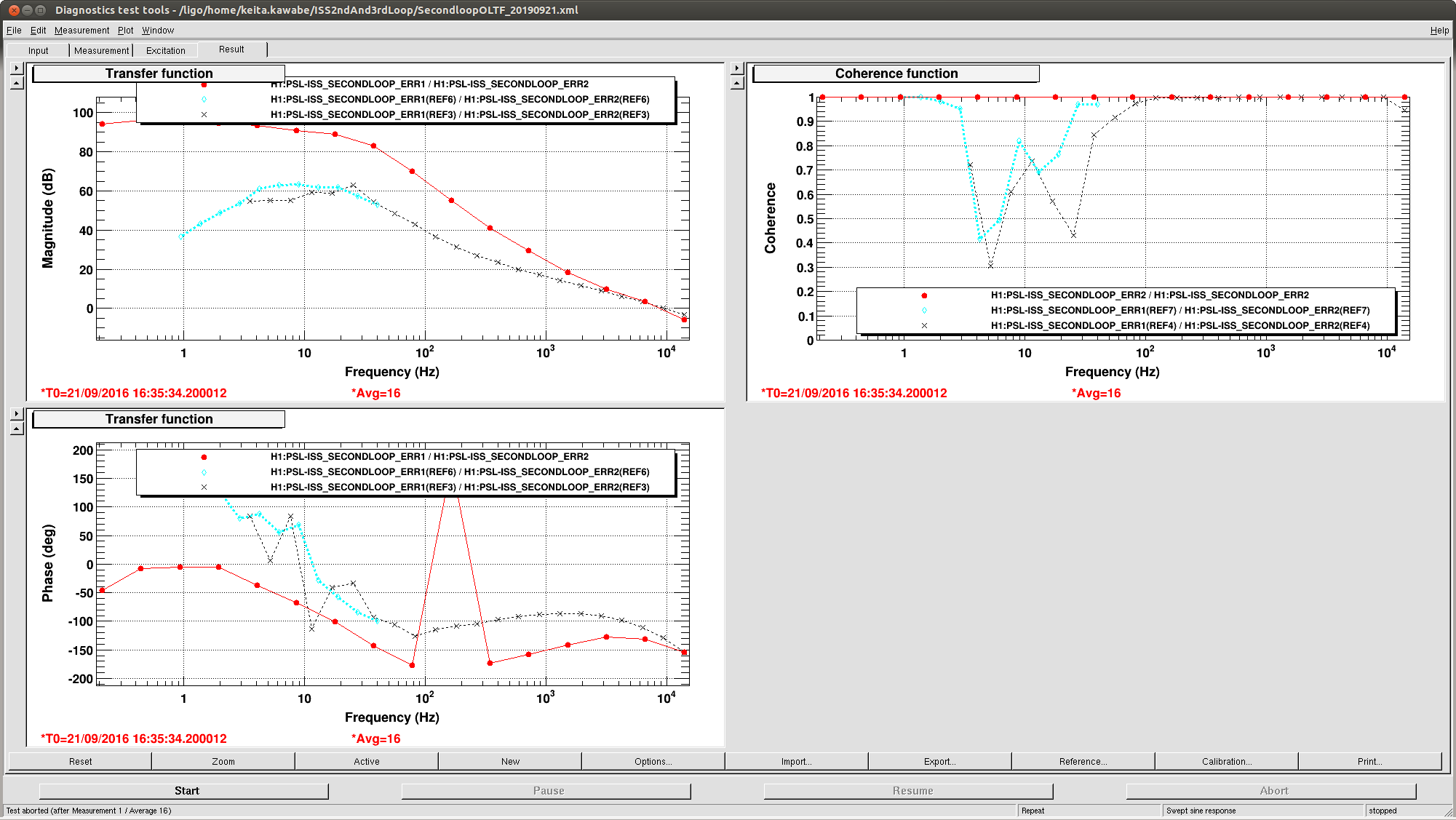Click the REF7 legend entry in coherence plot

[x=1180, y=311]
